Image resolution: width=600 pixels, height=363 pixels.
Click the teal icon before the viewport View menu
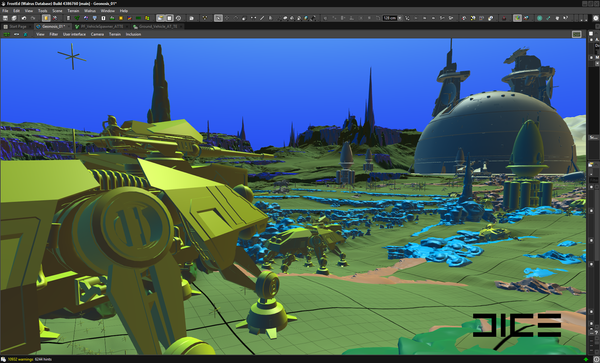pos(25,34)
